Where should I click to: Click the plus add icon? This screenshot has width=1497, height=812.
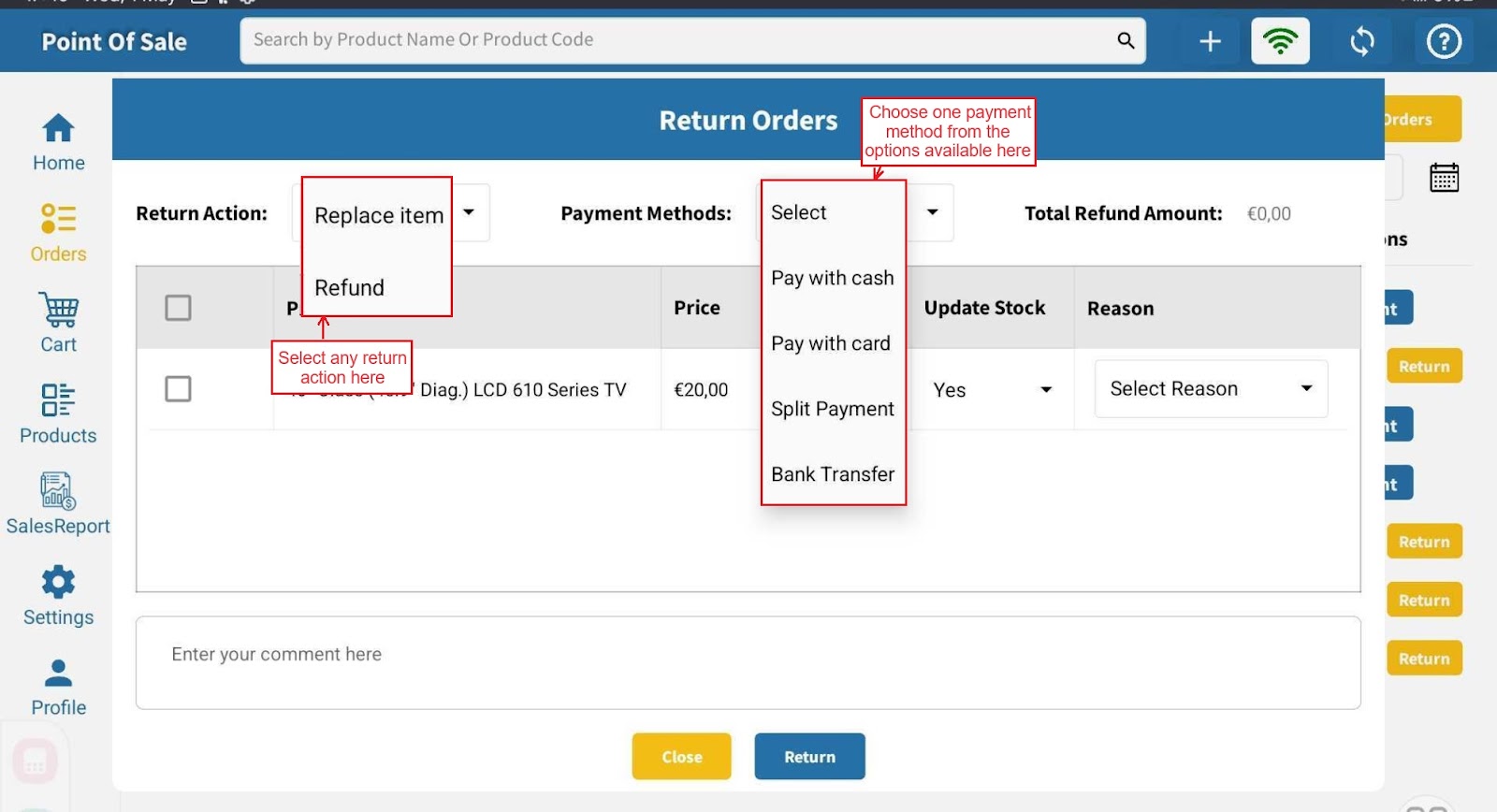click(x=1210, y=41)
